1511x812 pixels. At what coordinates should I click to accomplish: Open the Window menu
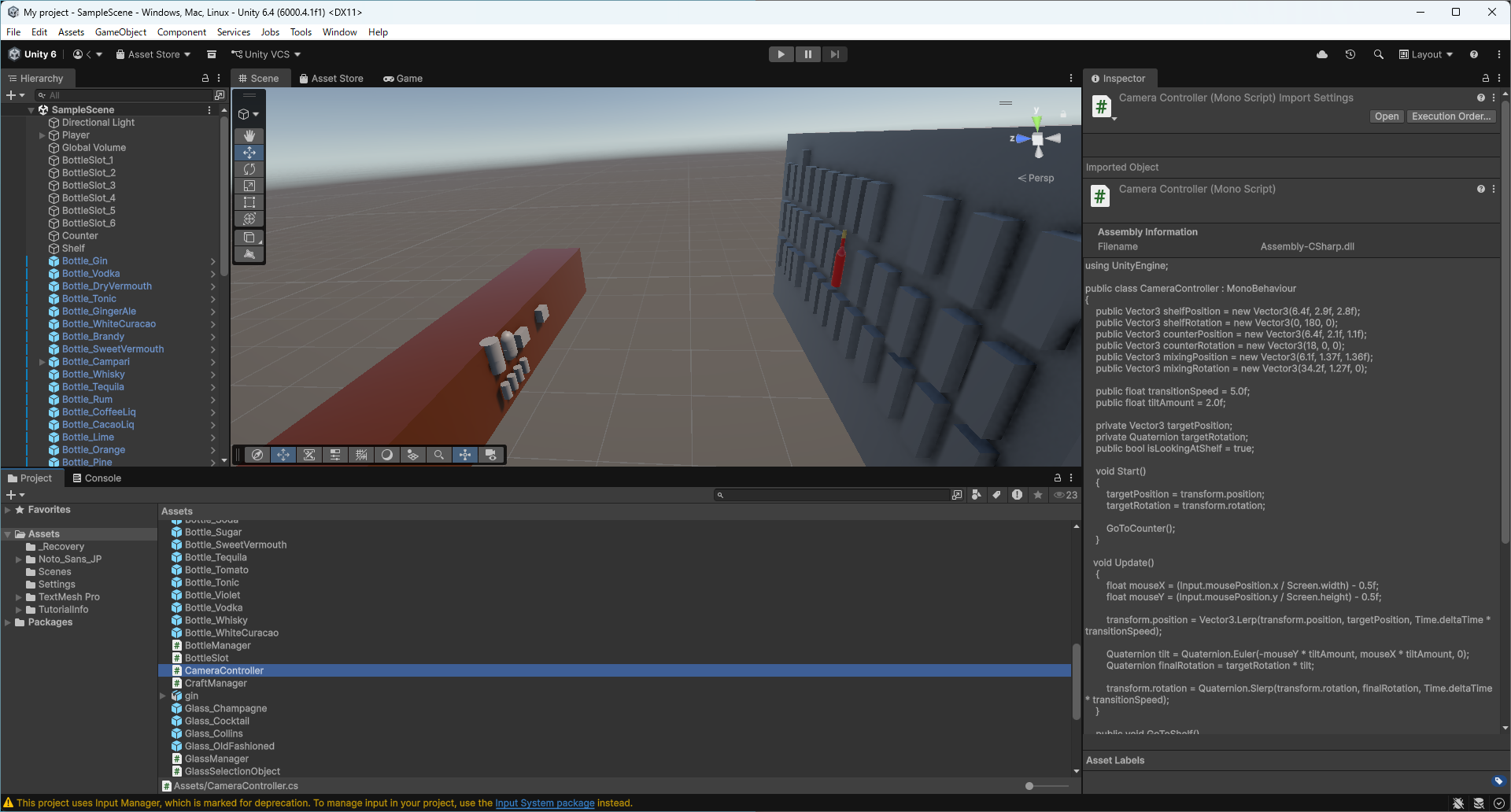pos(339,32)
